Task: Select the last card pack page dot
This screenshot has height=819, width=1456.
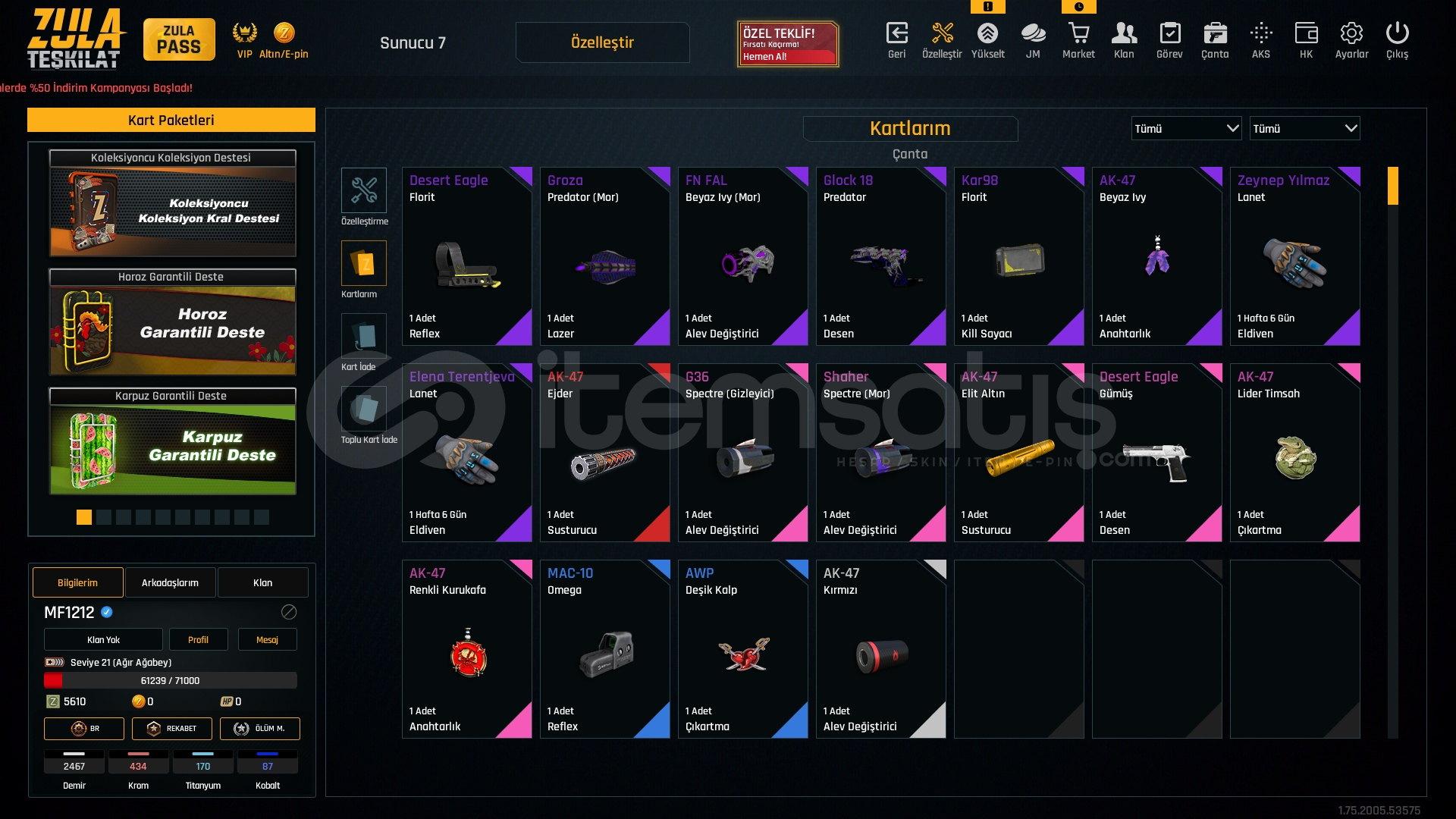Action: click(x=262, y=517)
